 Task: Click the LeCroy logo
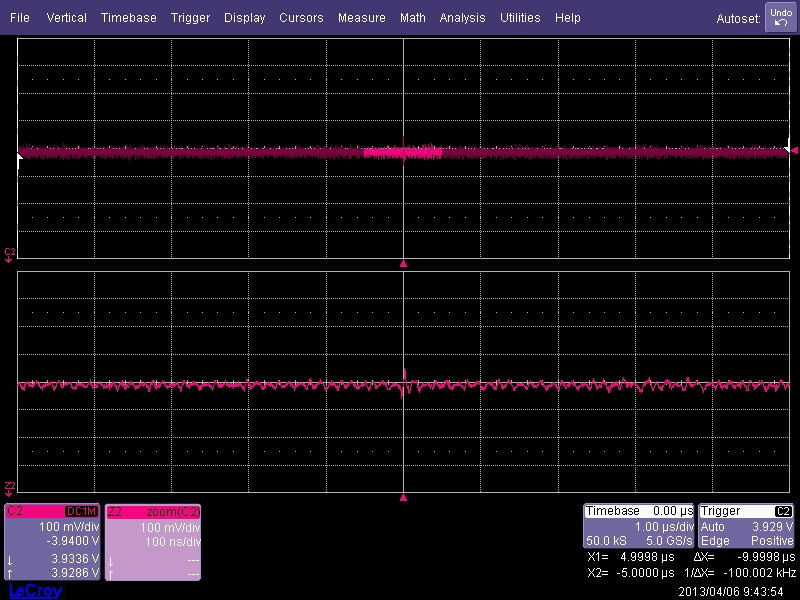[35, 591]
